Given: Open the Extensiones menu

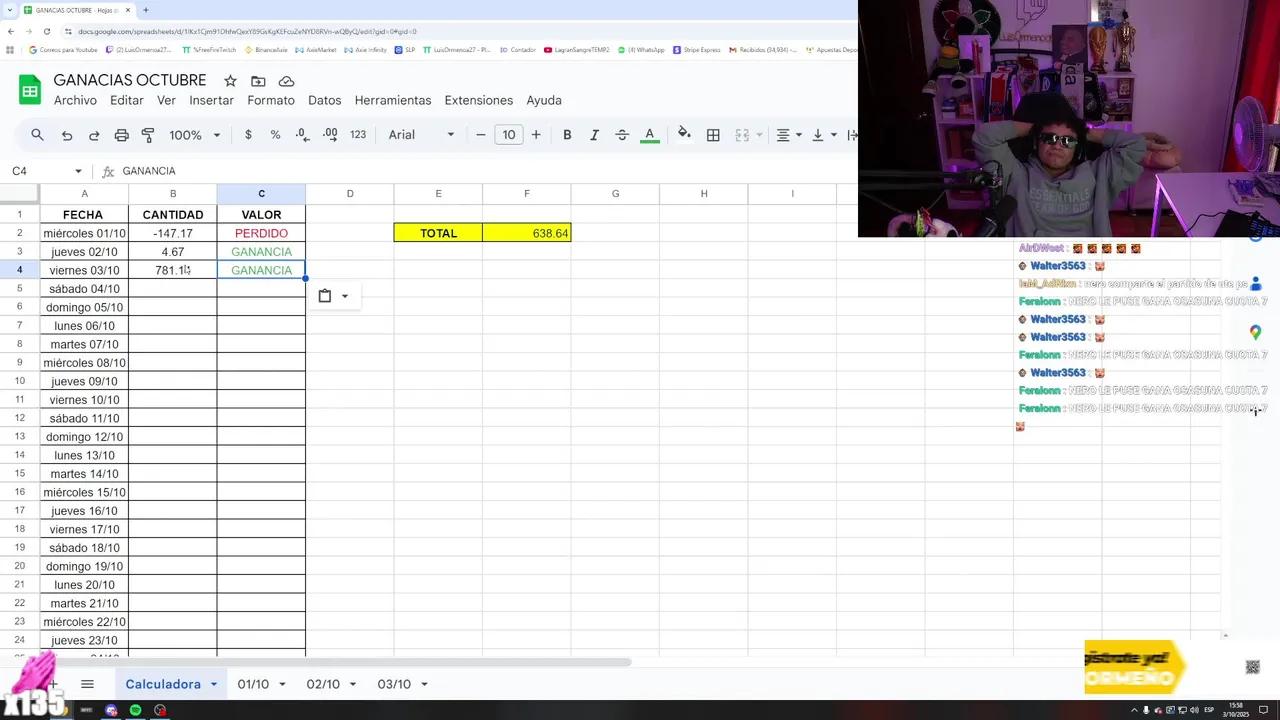Looking at the screenshot, I should (x=479, y=100).
